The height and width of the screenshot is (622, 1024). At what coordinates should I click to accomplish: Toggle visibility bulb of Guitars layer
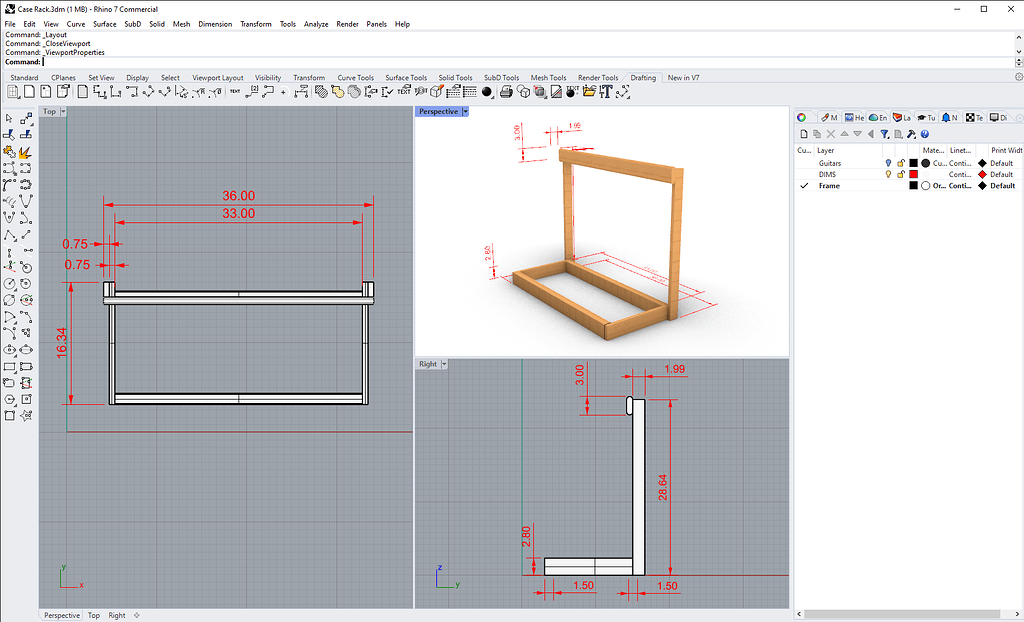[887, 163]
